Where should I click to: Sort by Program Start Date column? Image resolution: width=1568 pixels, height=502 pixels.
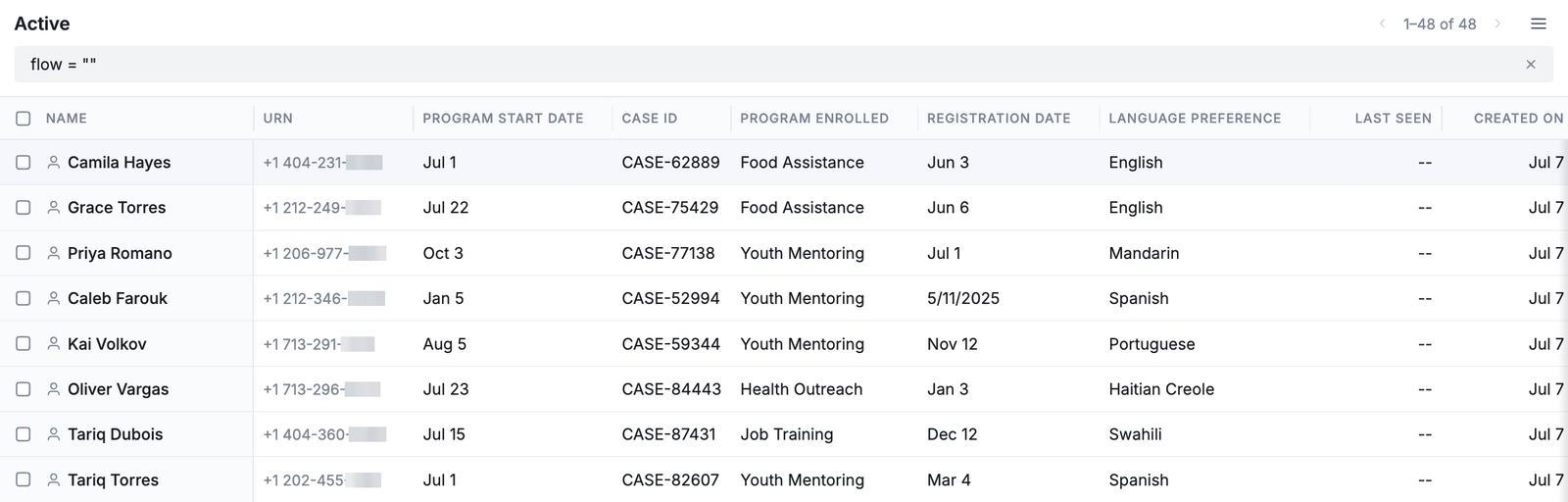point(503,119)
